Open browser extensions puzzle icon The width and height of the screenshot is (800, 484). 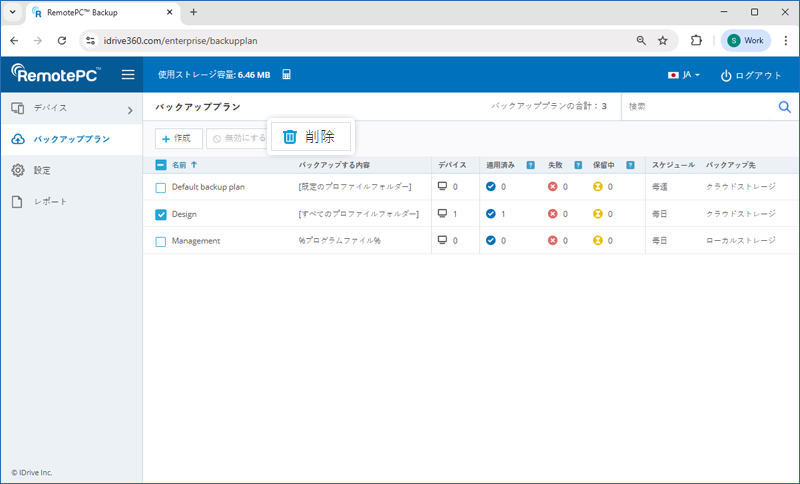[696, 41]
